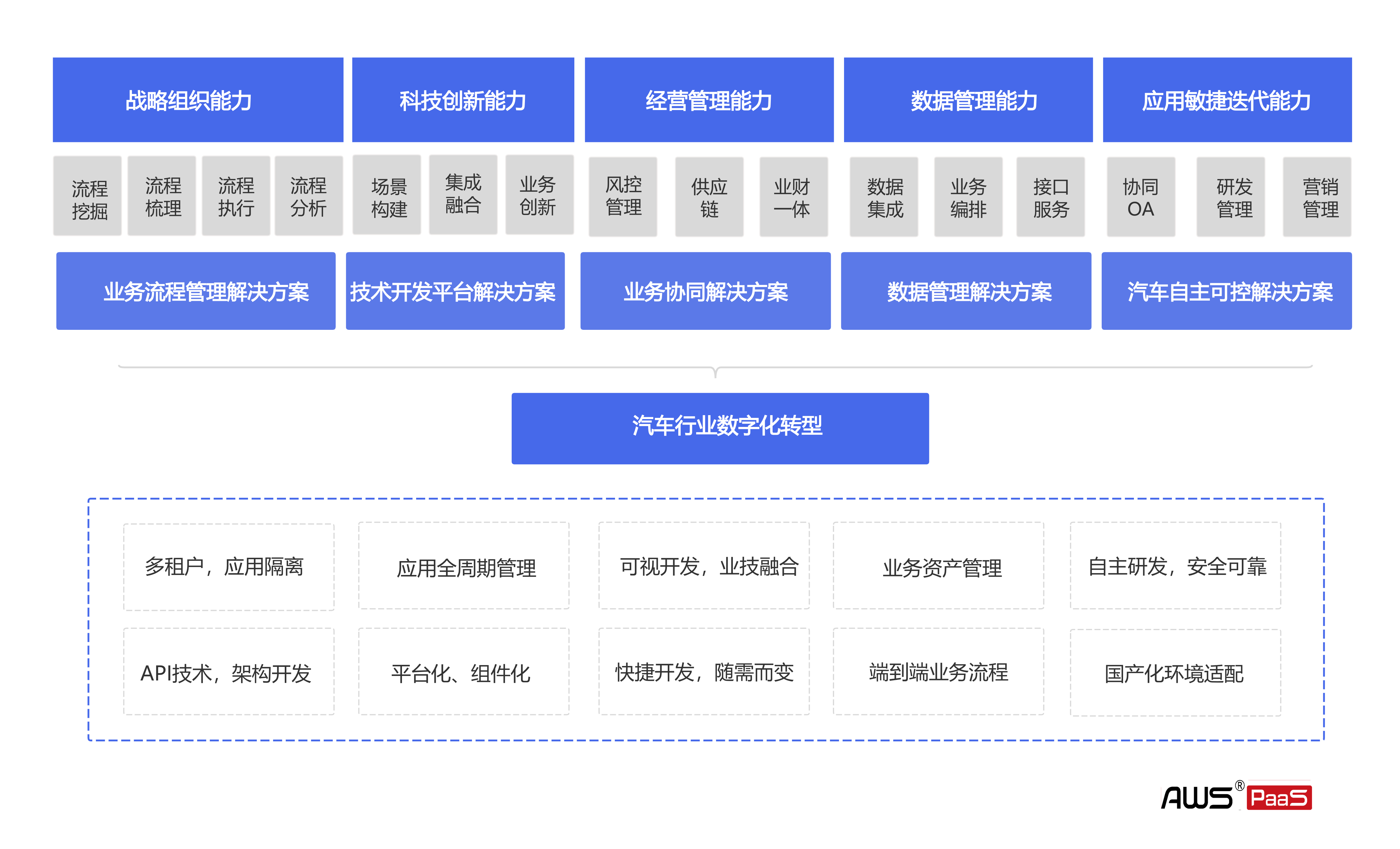
Task: Click the AWS PaaS logo
Action: tap(1236, 796)
